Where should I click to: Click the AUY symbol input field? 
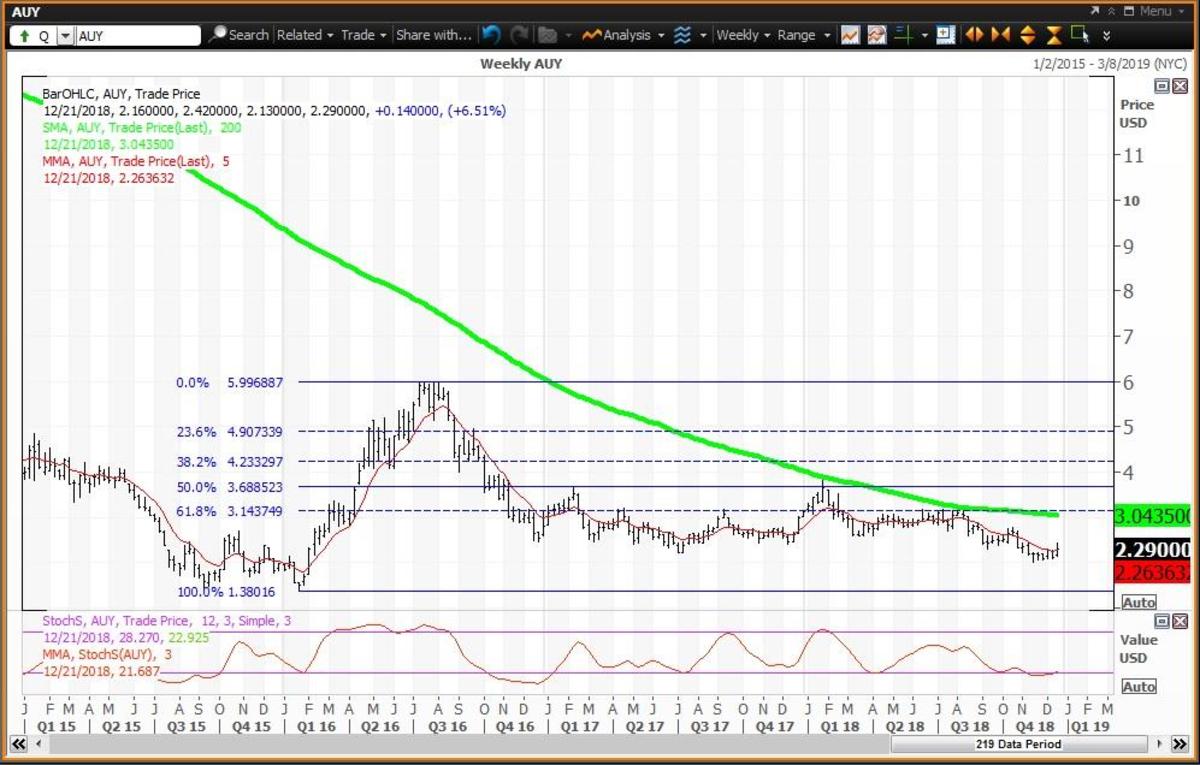coord(138,36)
